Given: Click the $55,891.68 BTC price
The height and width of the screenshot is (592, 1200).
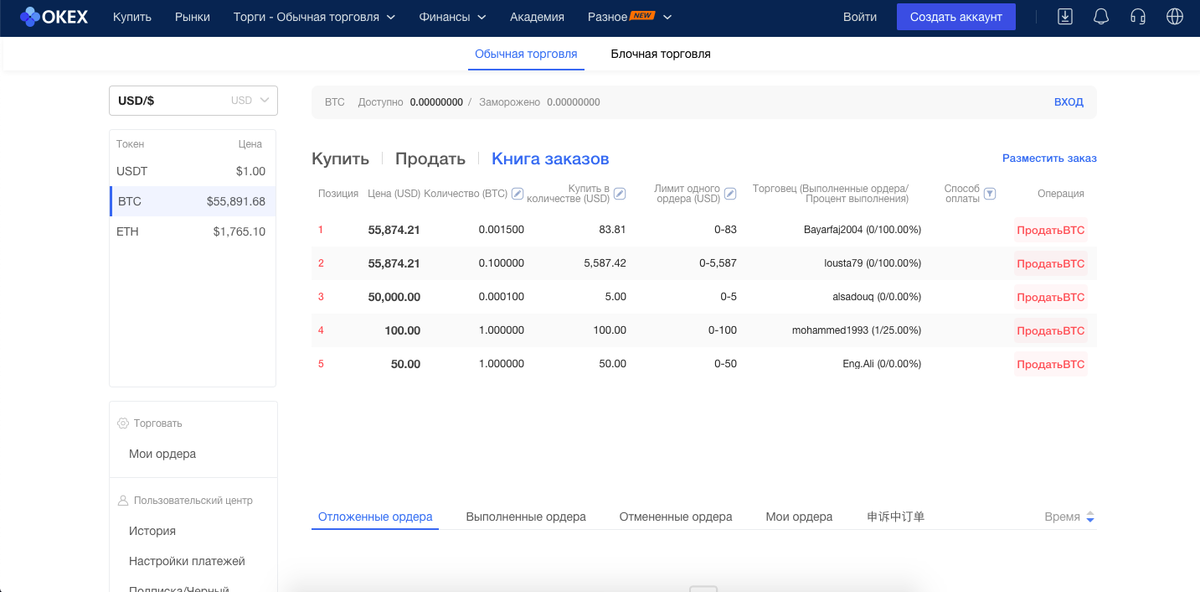Looking at the screenshot, I should (x=236, y=201).
